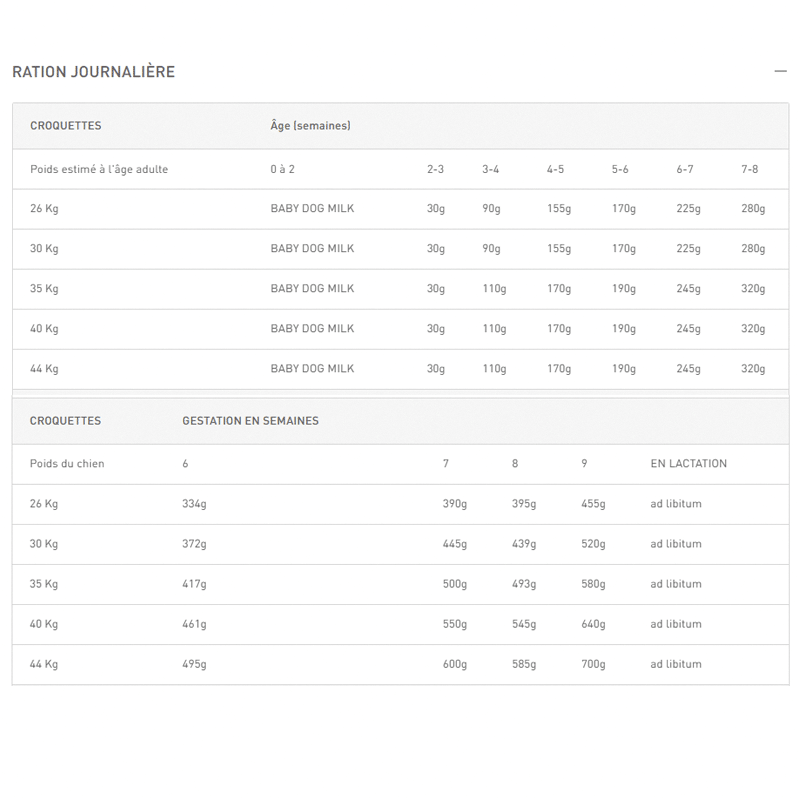The width and height of the screenshot is (800, 800).
Task: Select the 7-8 weeks column header
Action: pyautogui.click(x=749, y=169)
